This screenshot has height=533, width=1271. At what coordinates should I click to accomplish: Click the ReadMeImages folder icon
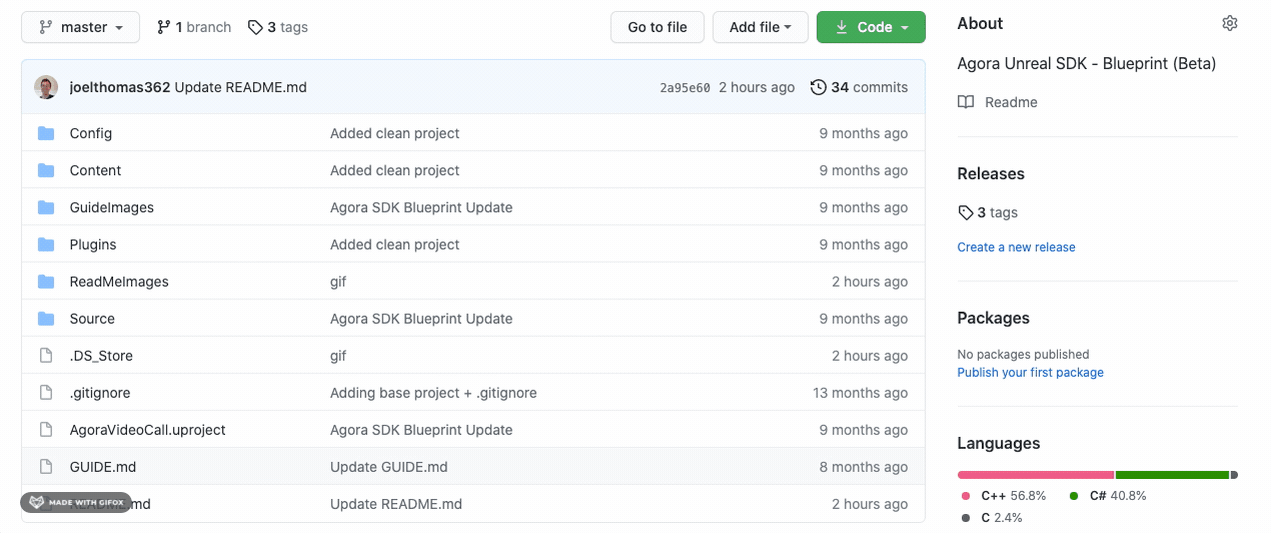[x=46, y=281]
